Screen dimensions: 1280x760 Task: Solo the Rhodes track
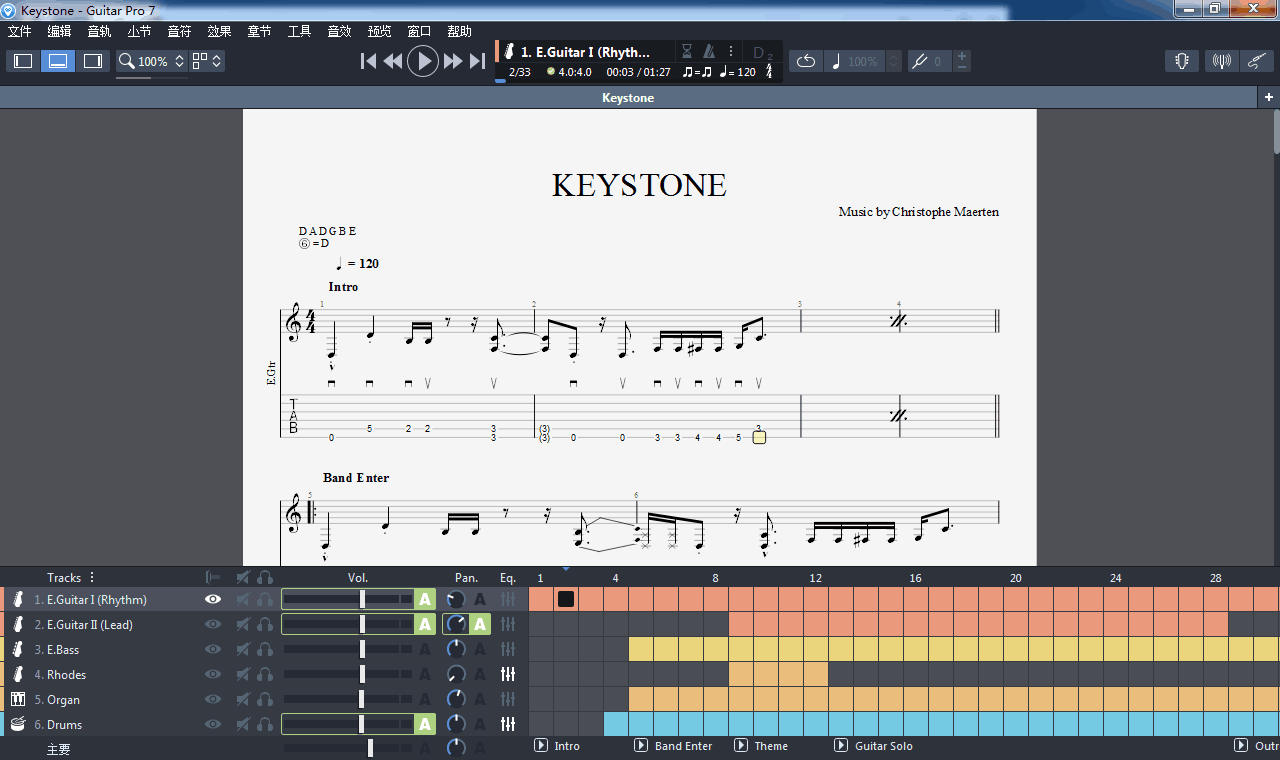[265, 674]
